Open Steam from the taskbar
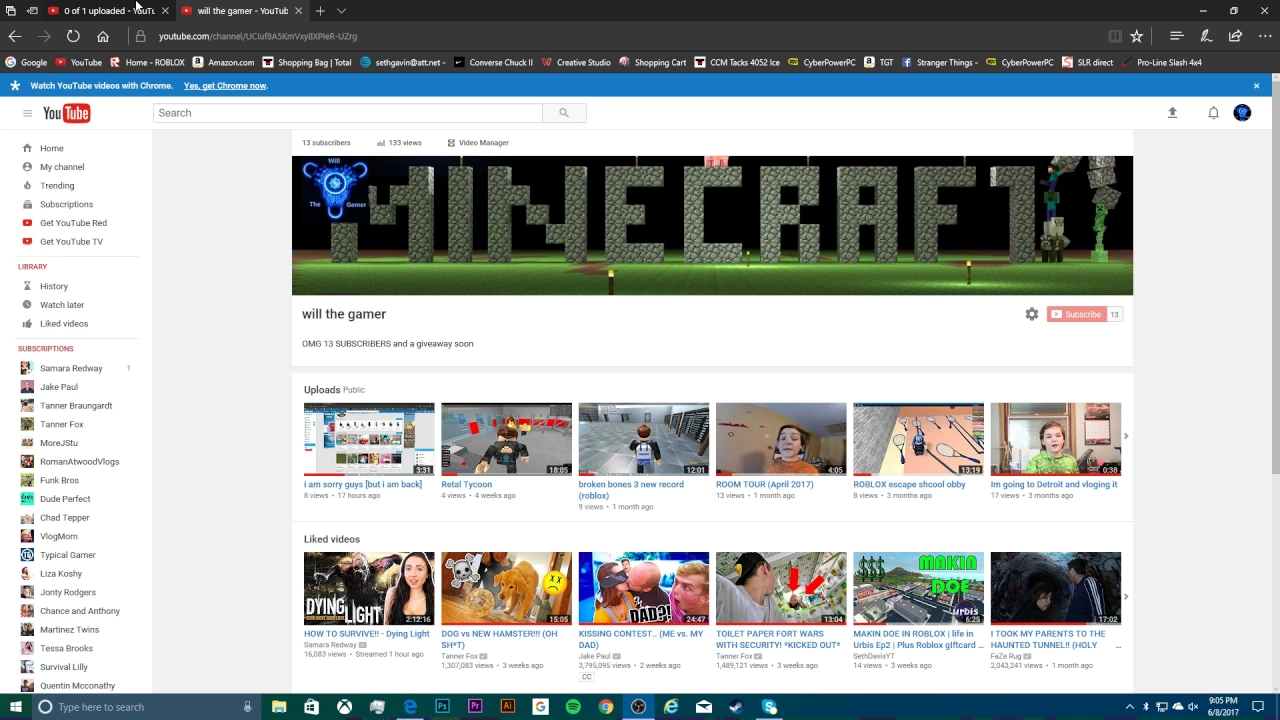 click(x=736, y=707)
